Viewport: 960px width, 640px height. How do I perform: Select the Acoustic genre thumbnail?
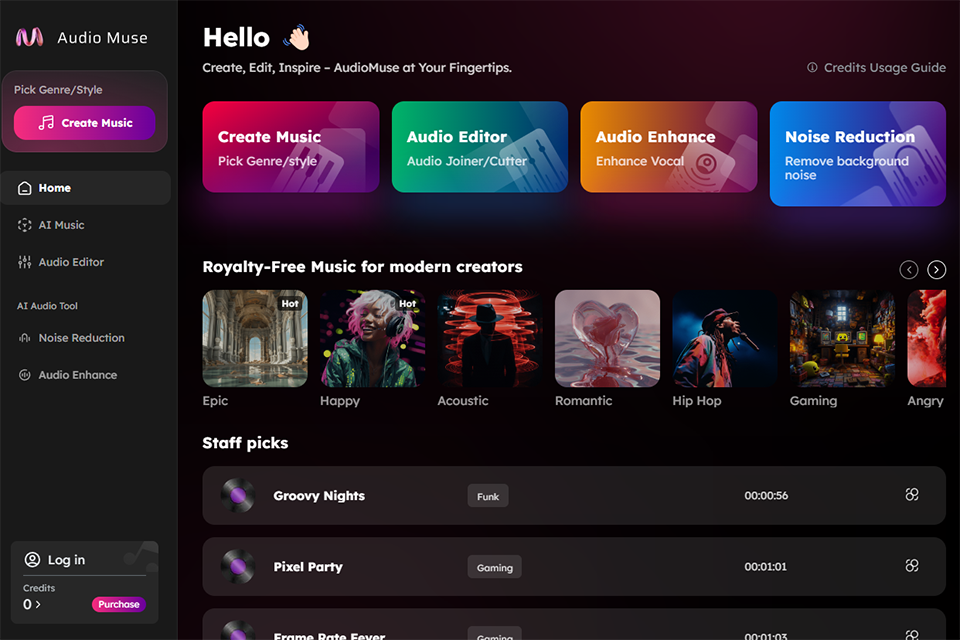pos(490,339)
